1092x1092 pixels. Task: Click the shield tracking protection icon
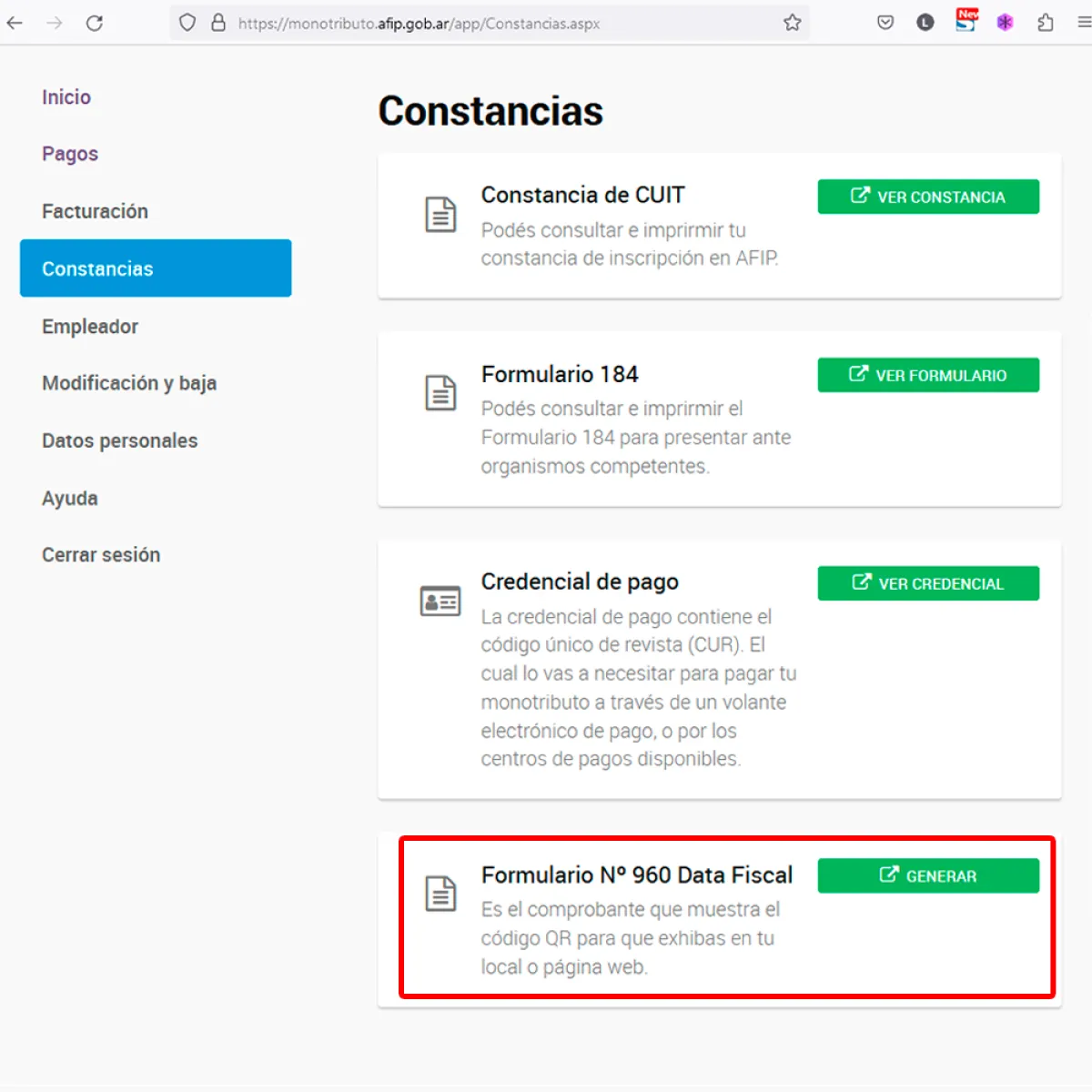pos(187,23)
